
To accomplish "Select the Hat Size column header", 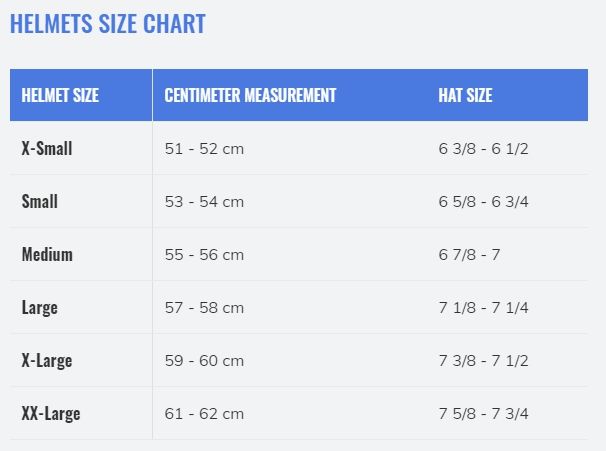I will pyautogui.click(x=465, y=95).
